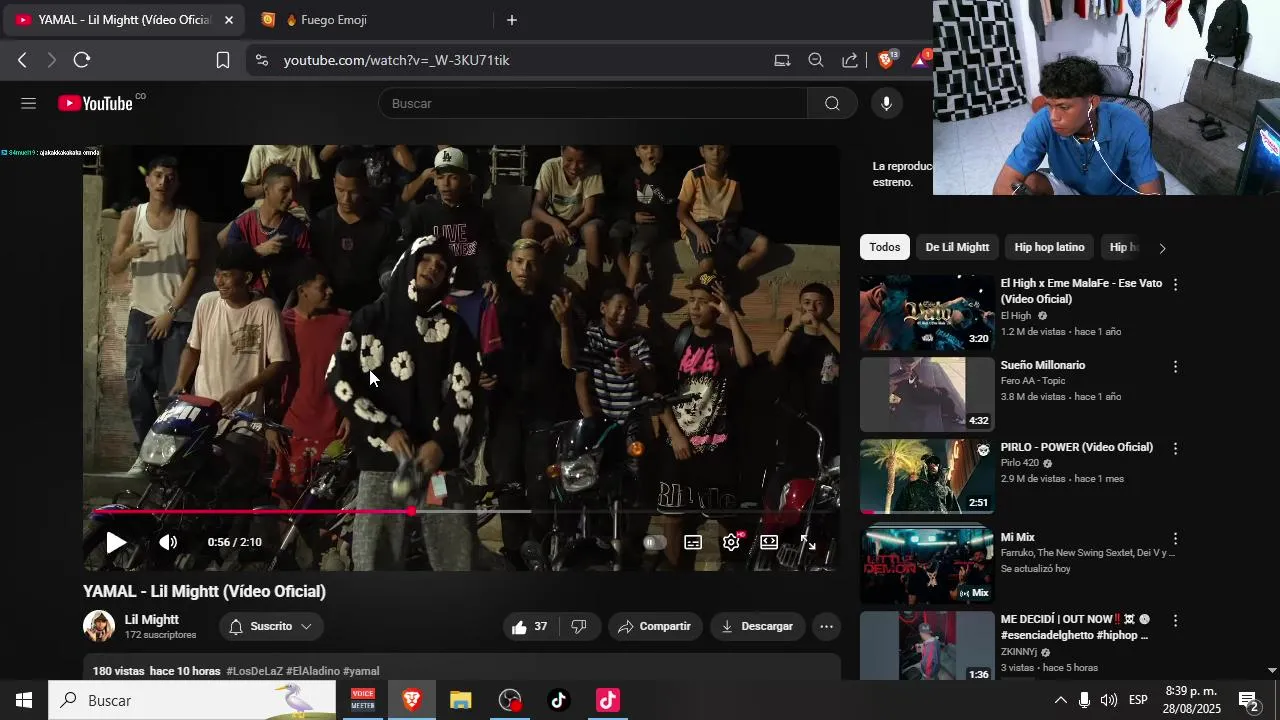Click Compartir share button
Screen dimensions: 1280x720
[655, 627]
